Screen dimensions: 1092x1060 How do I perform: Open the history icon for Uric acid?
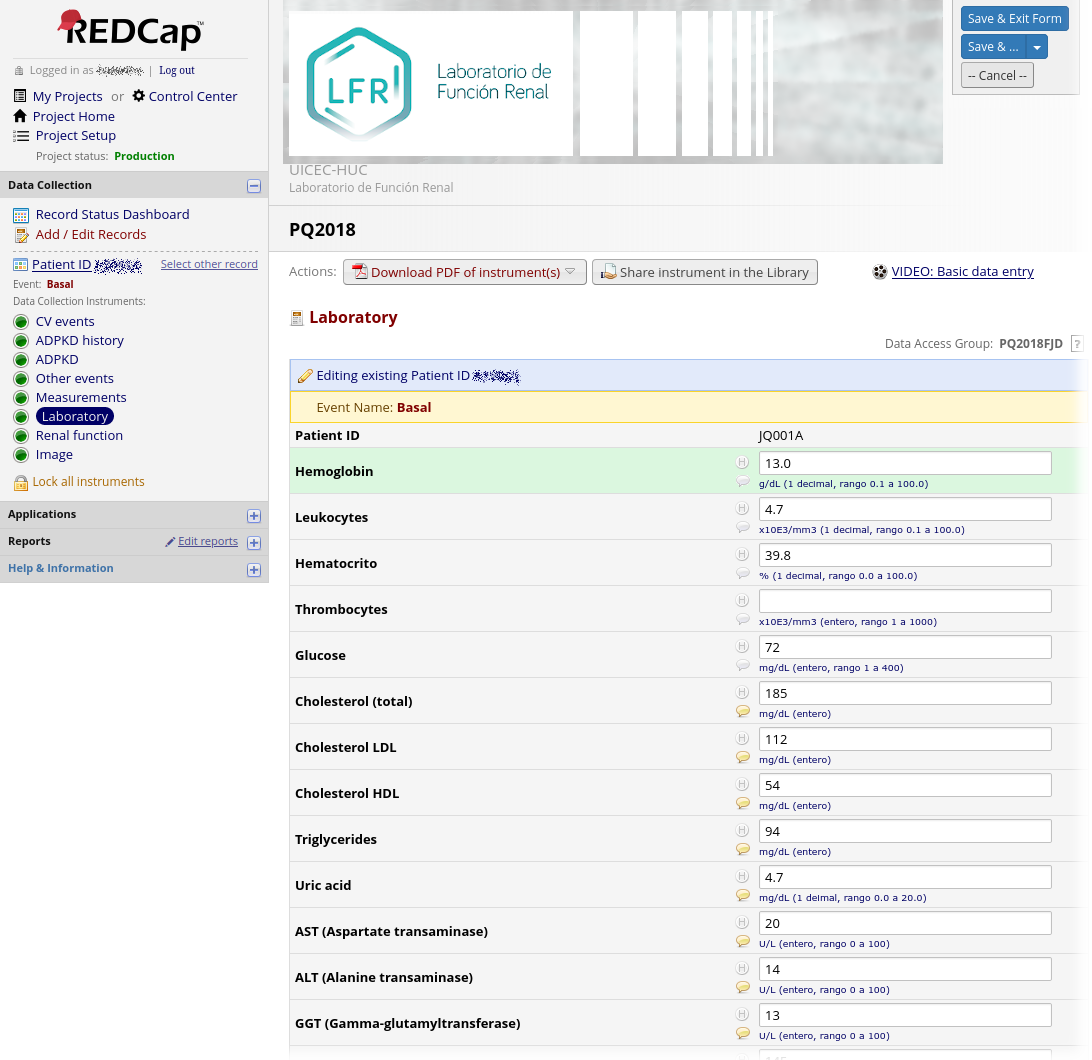pos(742,877)
